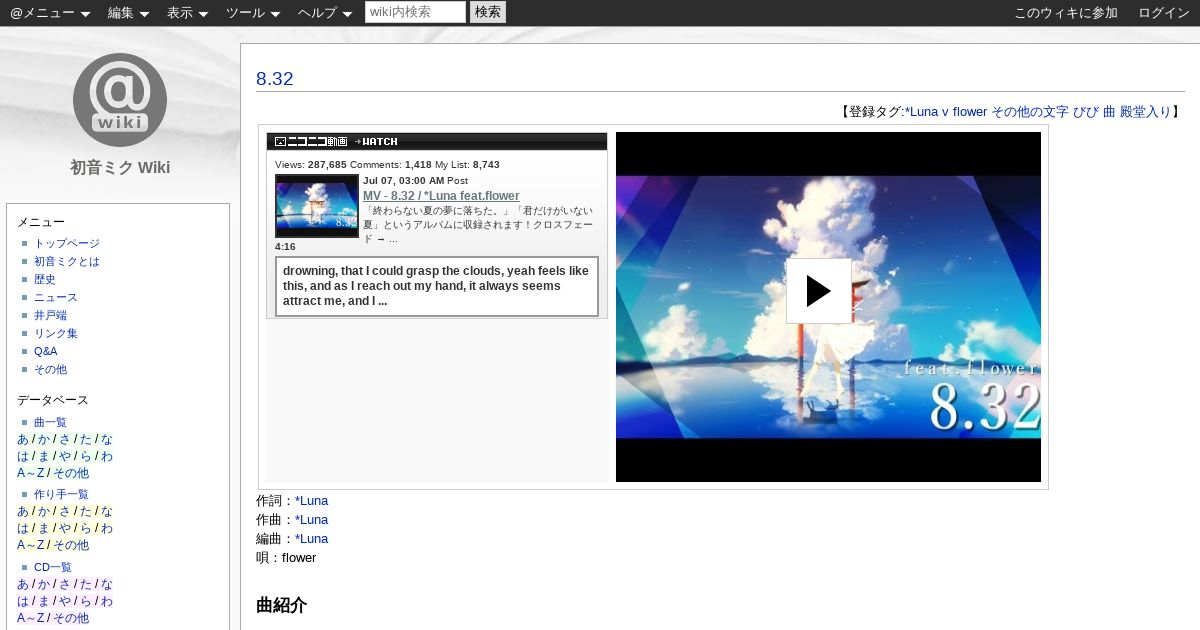The width and height of the screenshot is (1200, 630).
Task: Focus the wiki内検索 search field
Action: coord(415,12)
